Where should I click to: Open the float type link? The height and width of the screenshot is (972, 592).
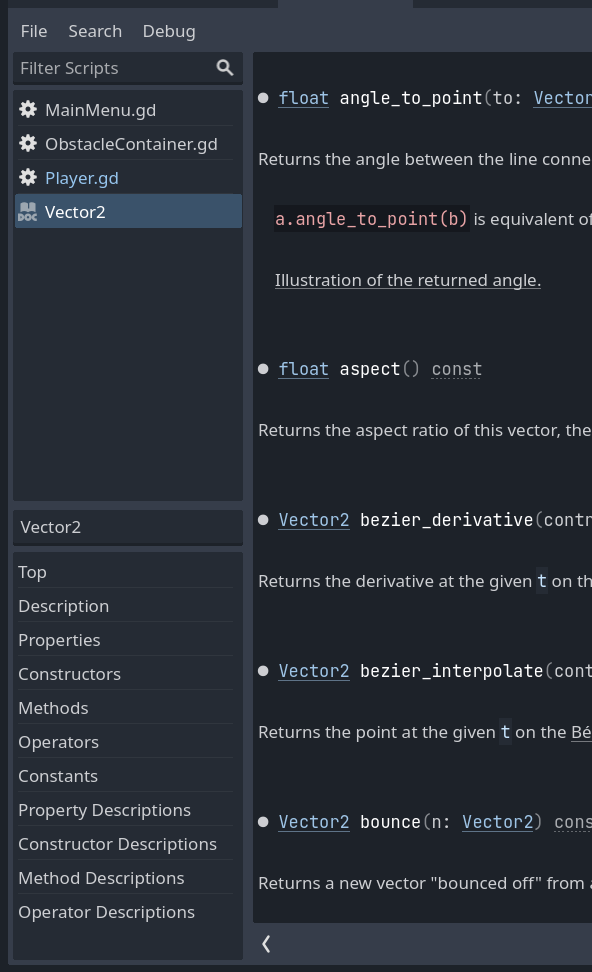(x=303, y=98)
